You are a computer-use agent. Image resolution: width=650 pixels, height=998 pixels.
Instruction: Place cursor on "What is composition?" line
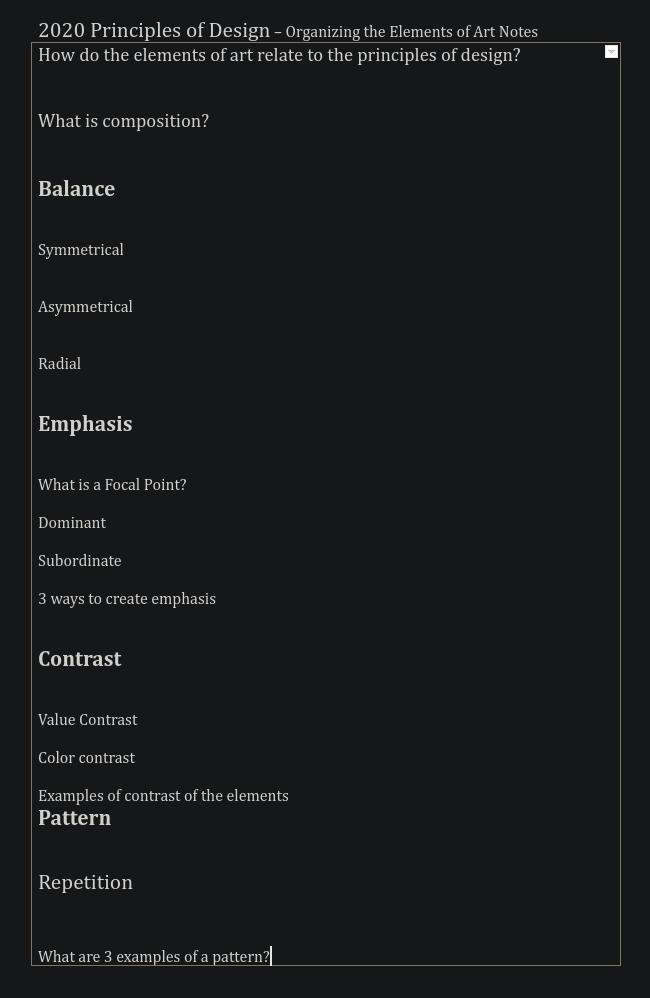coord(124,121)
